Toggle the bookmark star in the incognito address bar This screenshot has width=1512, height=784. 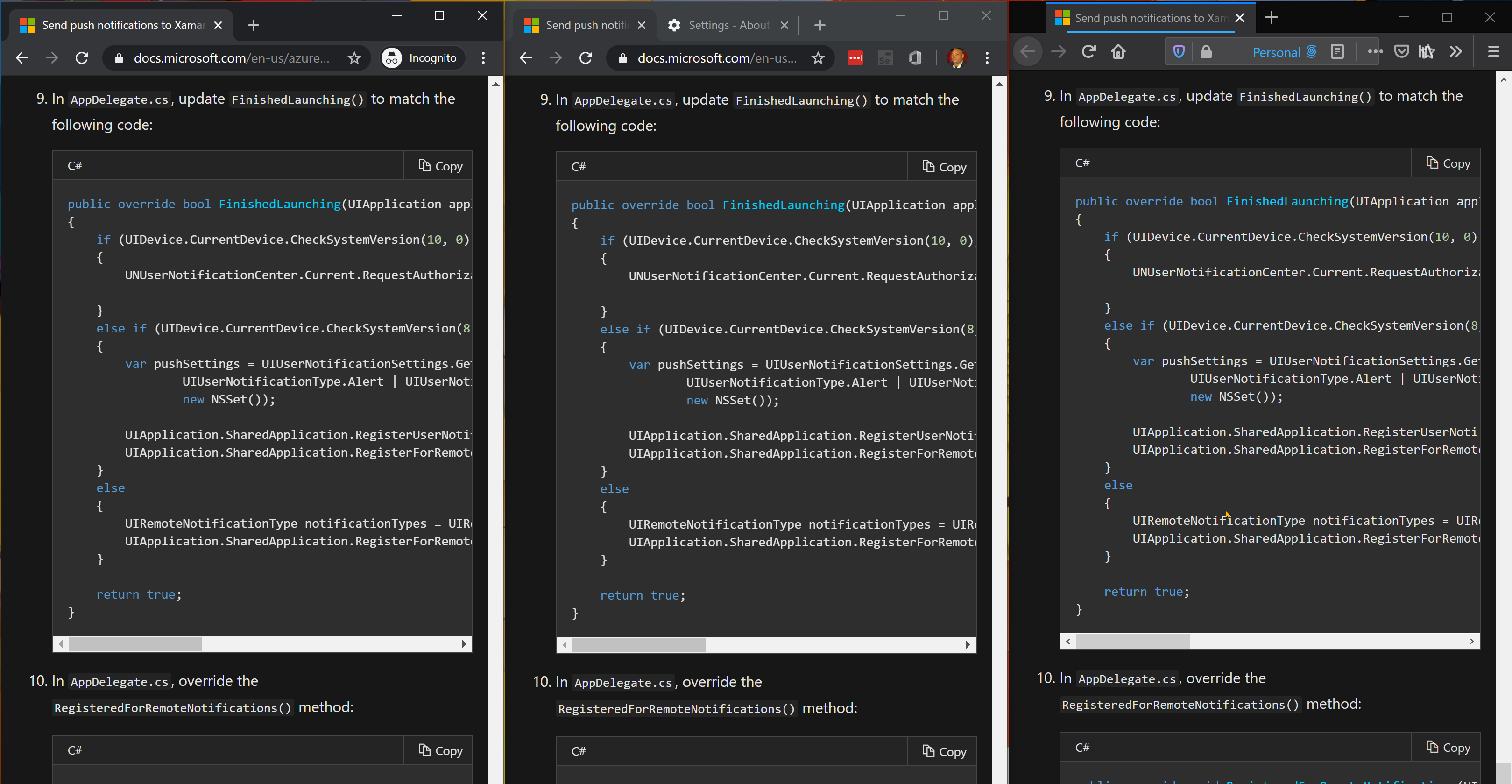click(354, 57)
